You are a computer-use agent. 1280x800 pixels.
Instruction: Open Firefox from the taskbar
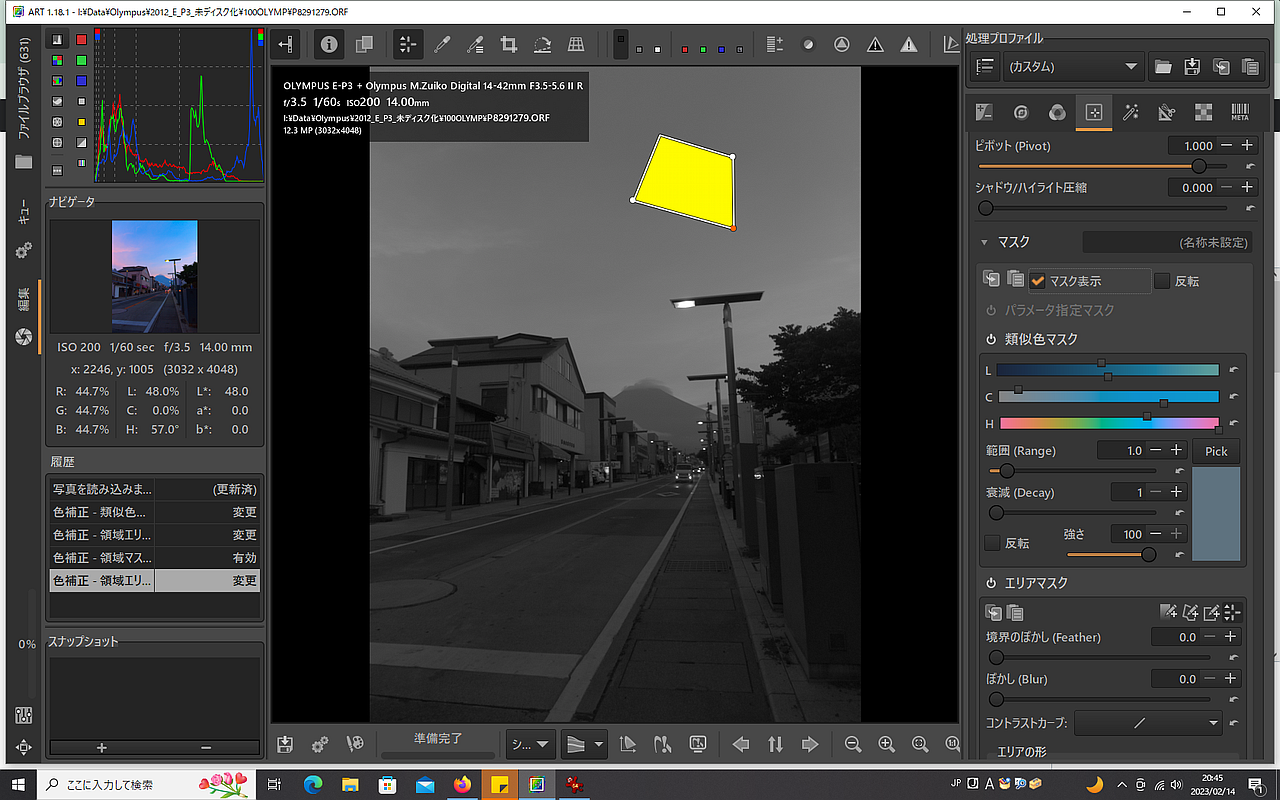pos(462,785)
